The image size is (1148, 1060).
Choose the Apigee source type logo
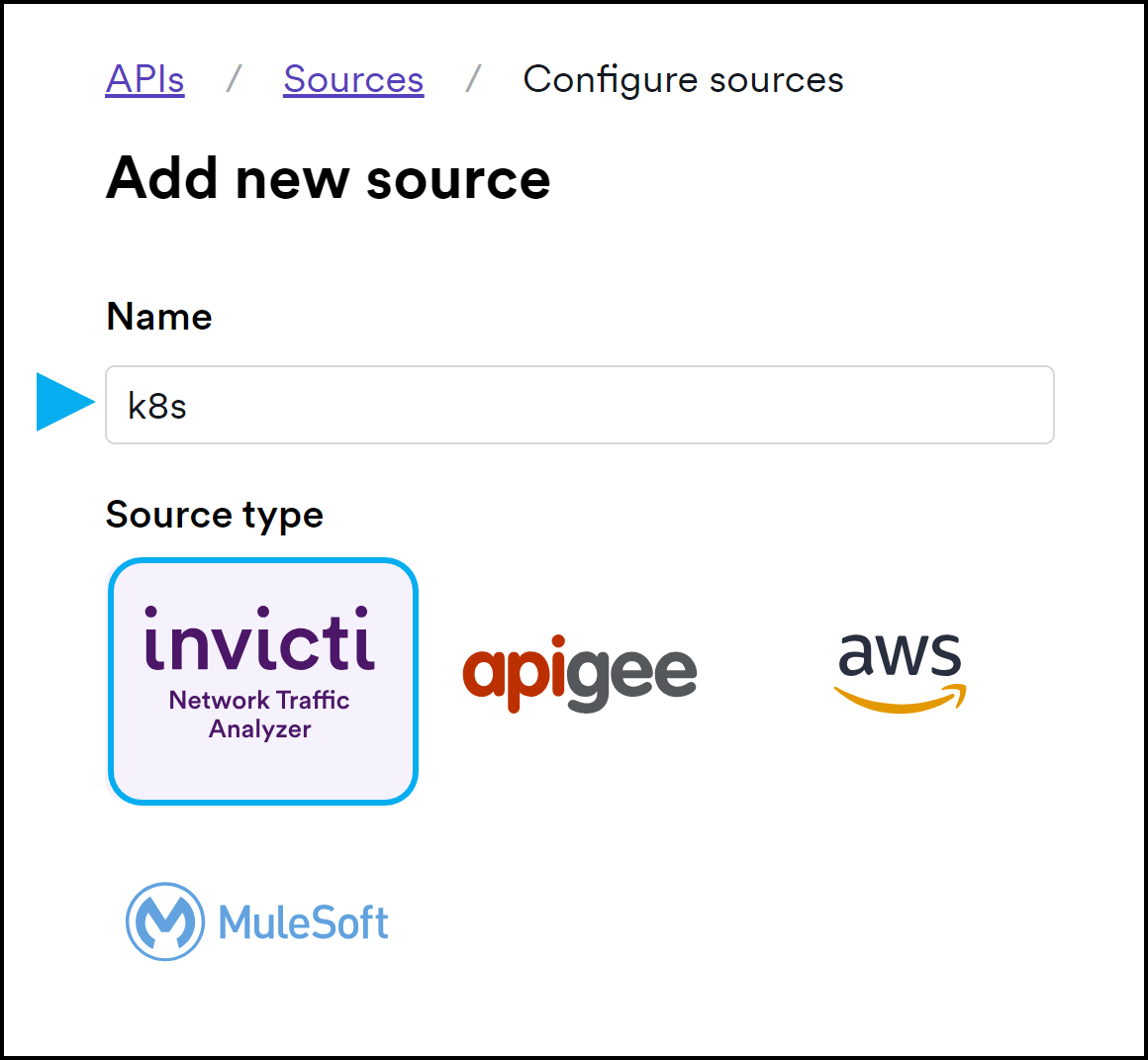[x=579, y=673]
